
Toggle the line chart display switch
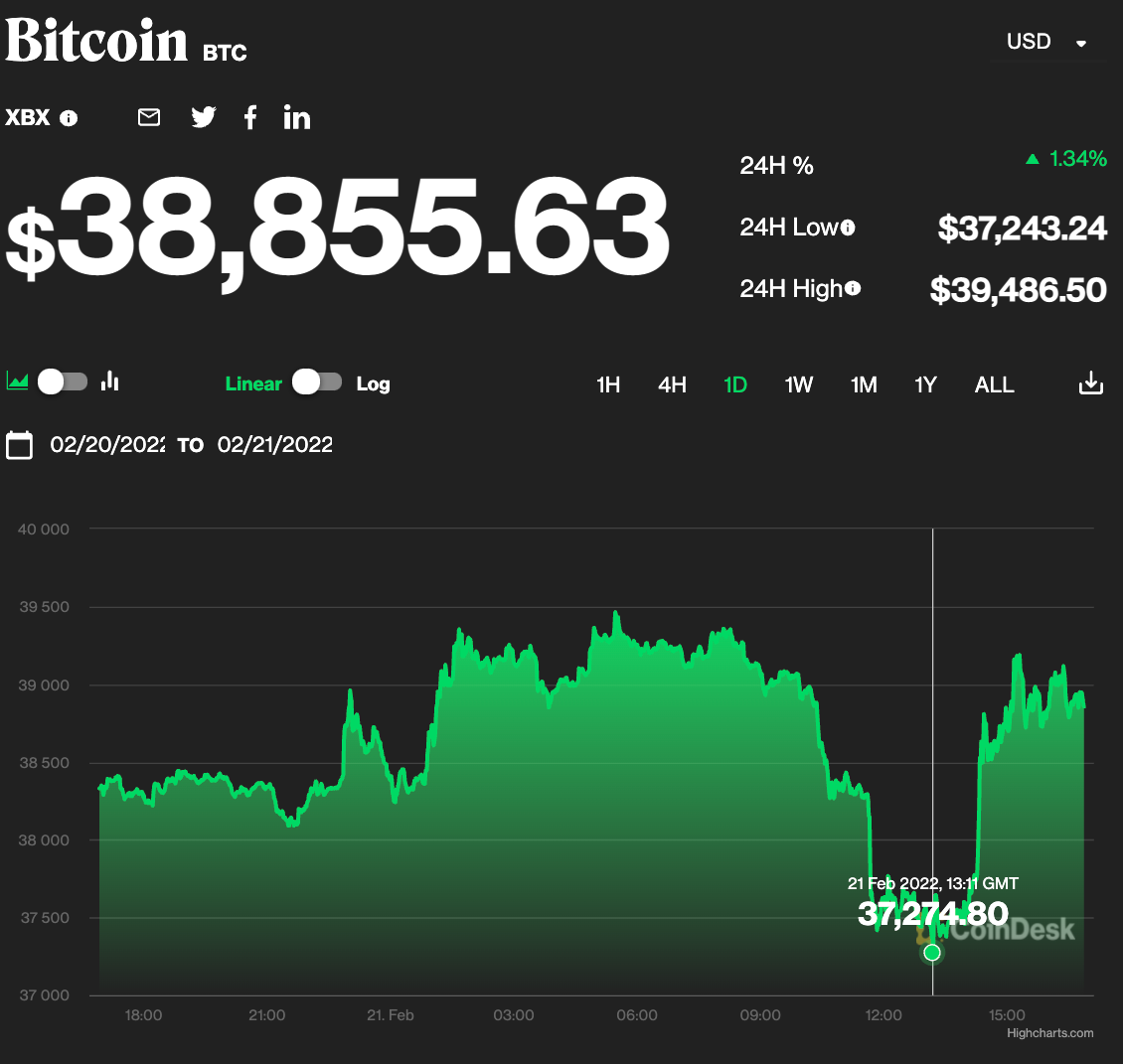point(62,381)
